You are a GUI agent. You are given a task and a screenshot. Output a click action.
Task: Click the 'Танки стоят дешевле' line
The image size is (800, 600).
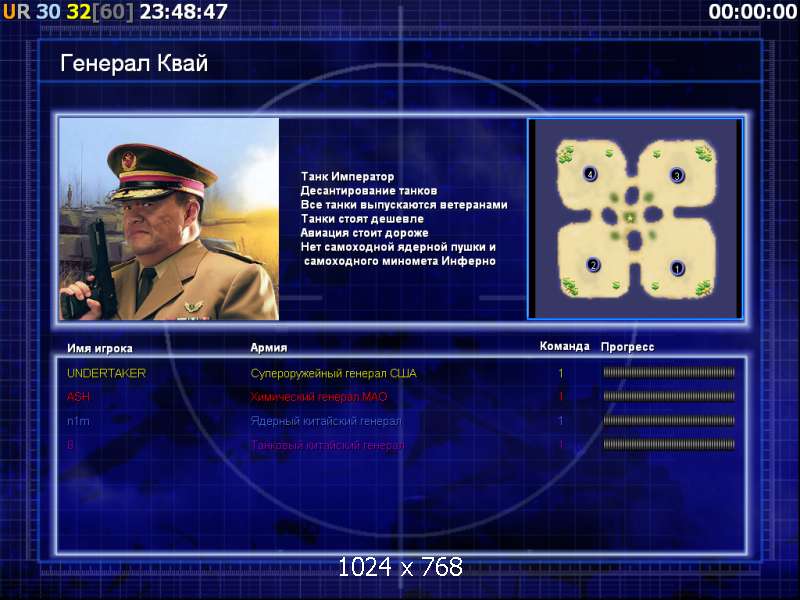[362, 218]
